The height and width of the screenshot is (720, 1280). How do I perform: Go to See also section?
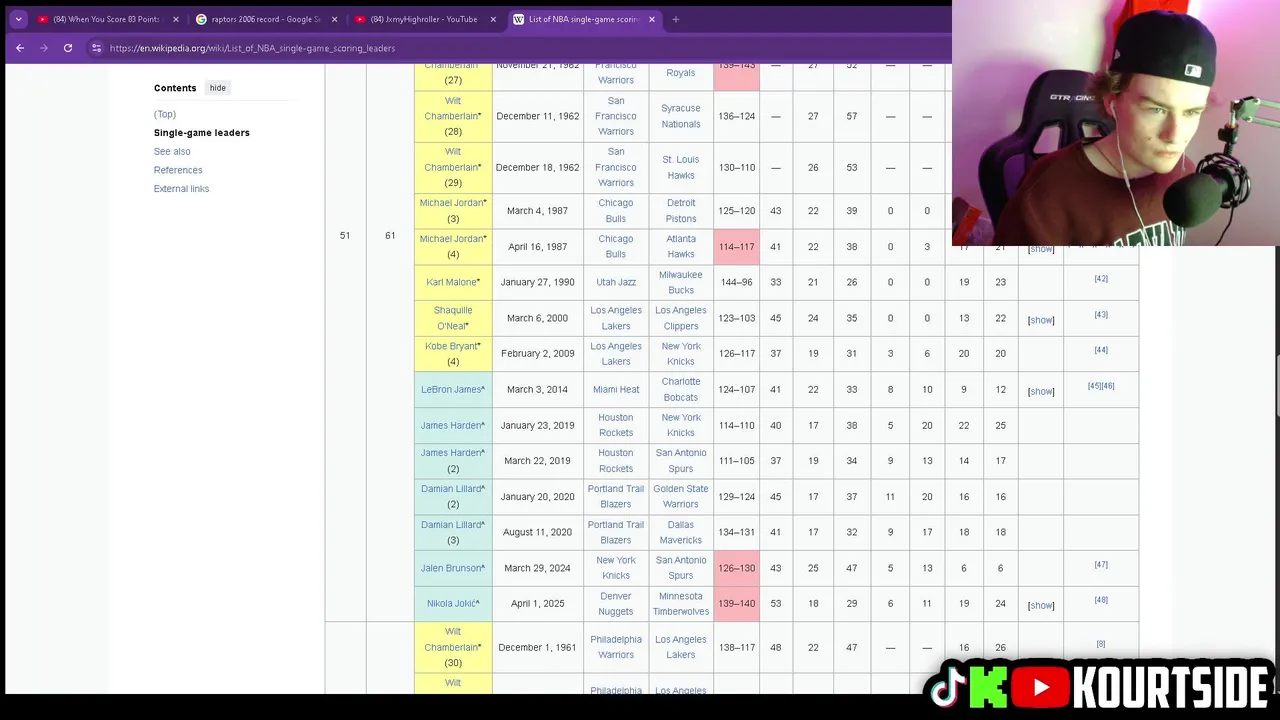pyautogui.click(x=172, y=151)
